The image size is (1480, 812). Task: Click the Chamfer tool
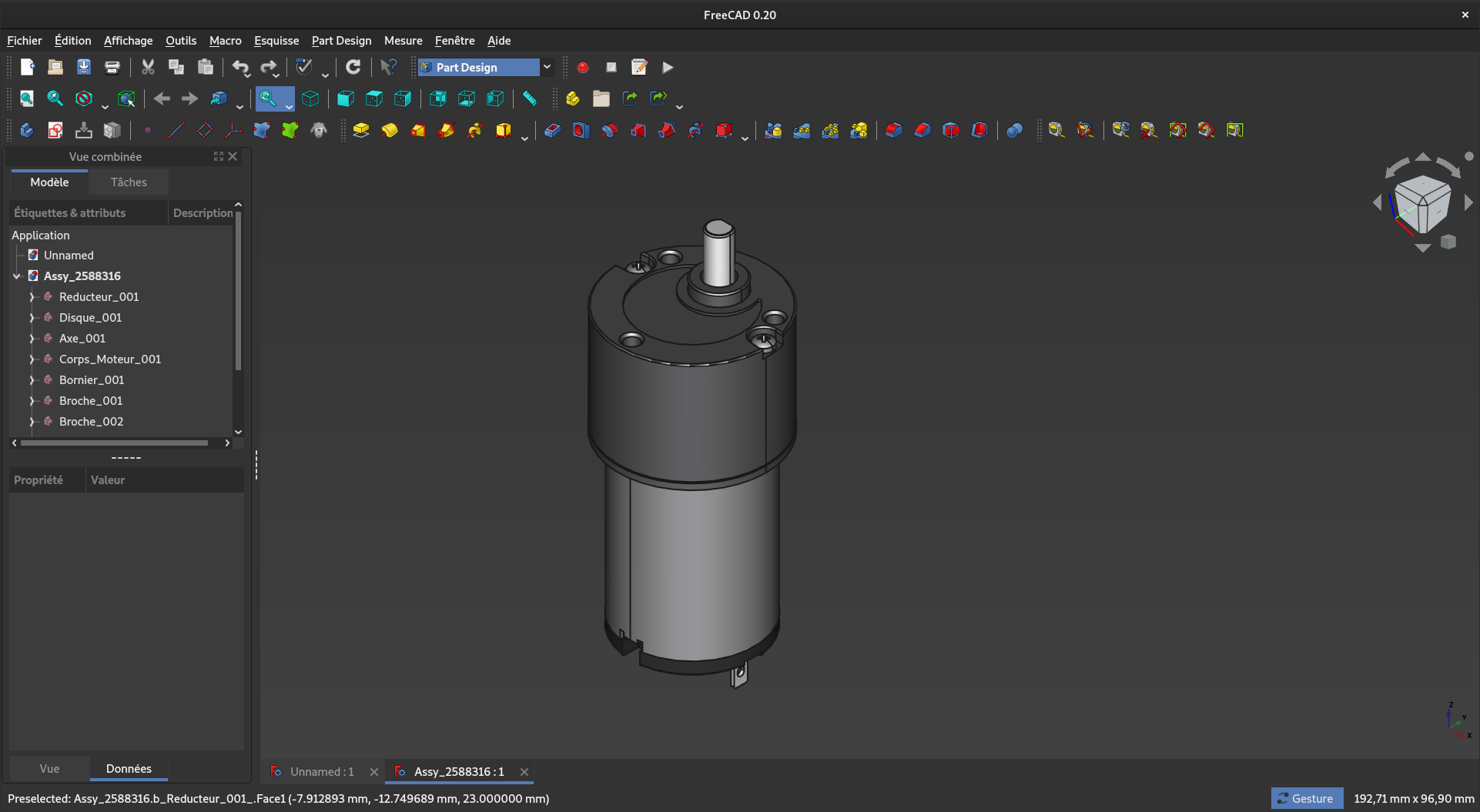coord(922,130)
